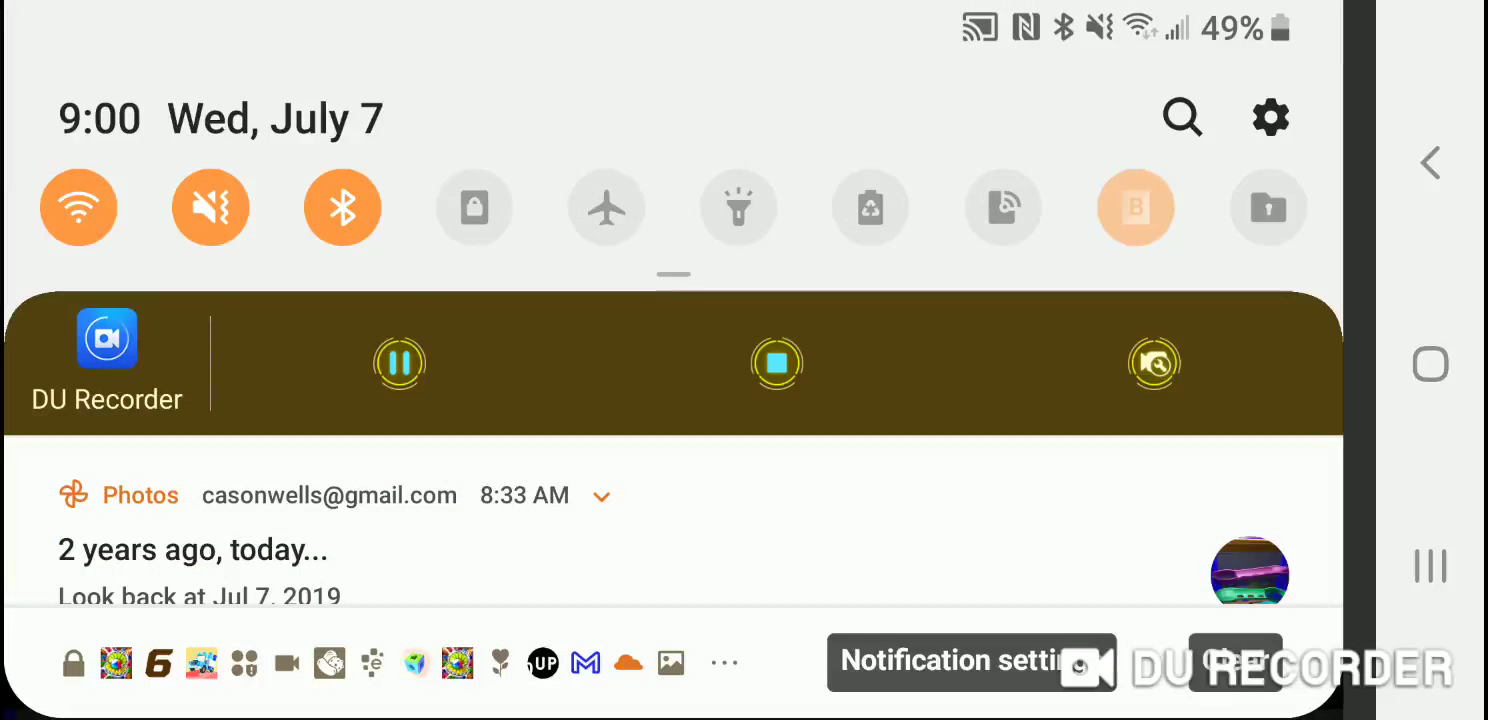This screenshot has height=720, width=1488.
Task: Tap the DU Recorder app icon
Action: tap(107, 339)
